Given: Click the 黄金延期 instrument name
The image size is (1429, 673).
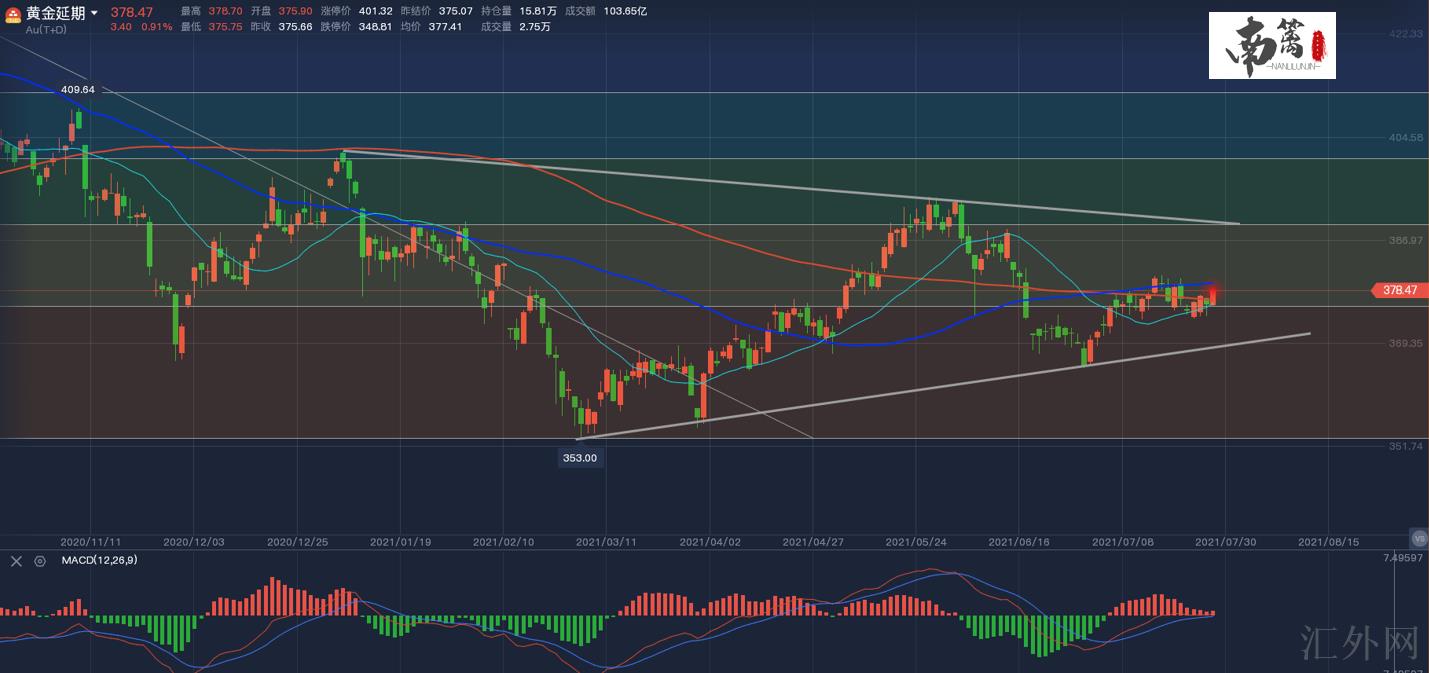Looking at the screenshot, I should (x=55, y=13).
